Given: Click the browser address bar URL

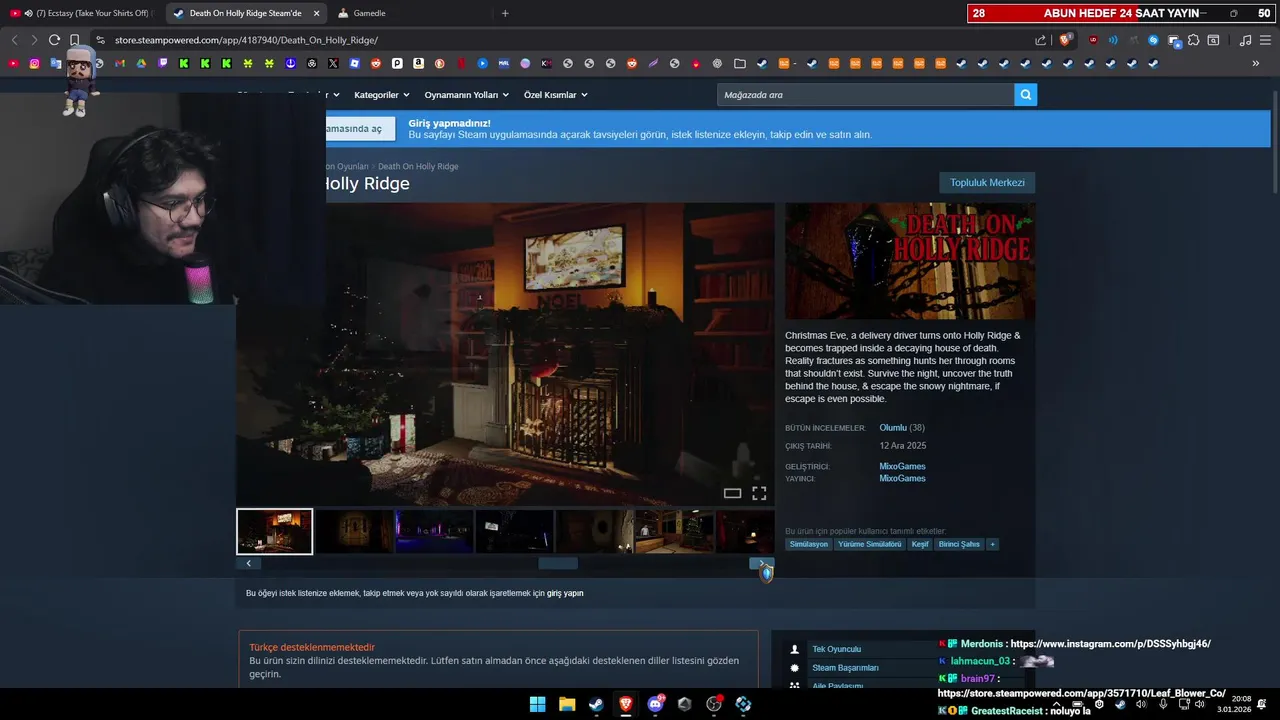Looking at the screenshot, I should [246, 40].
